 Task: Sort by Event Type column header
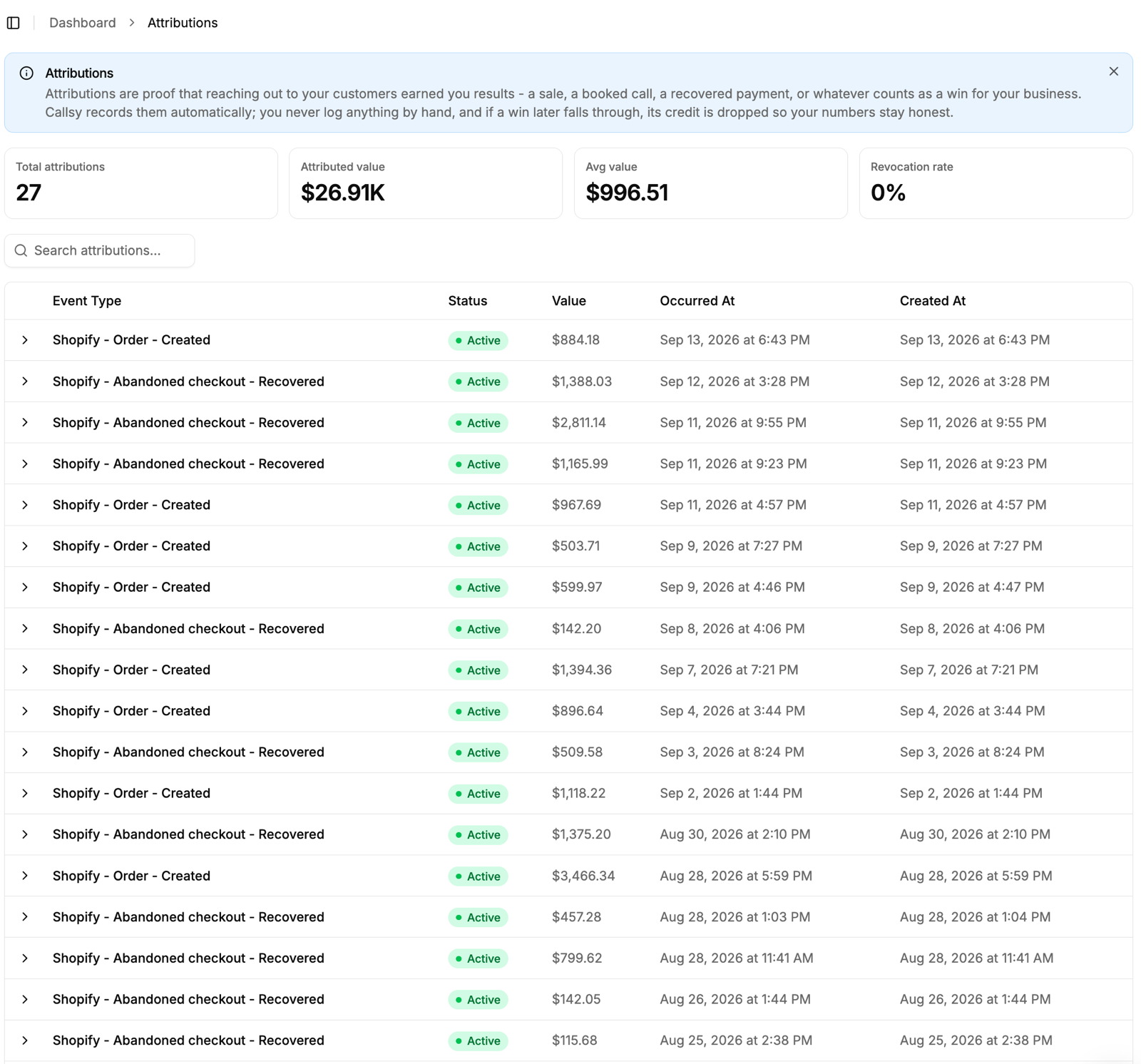point(87,301)
